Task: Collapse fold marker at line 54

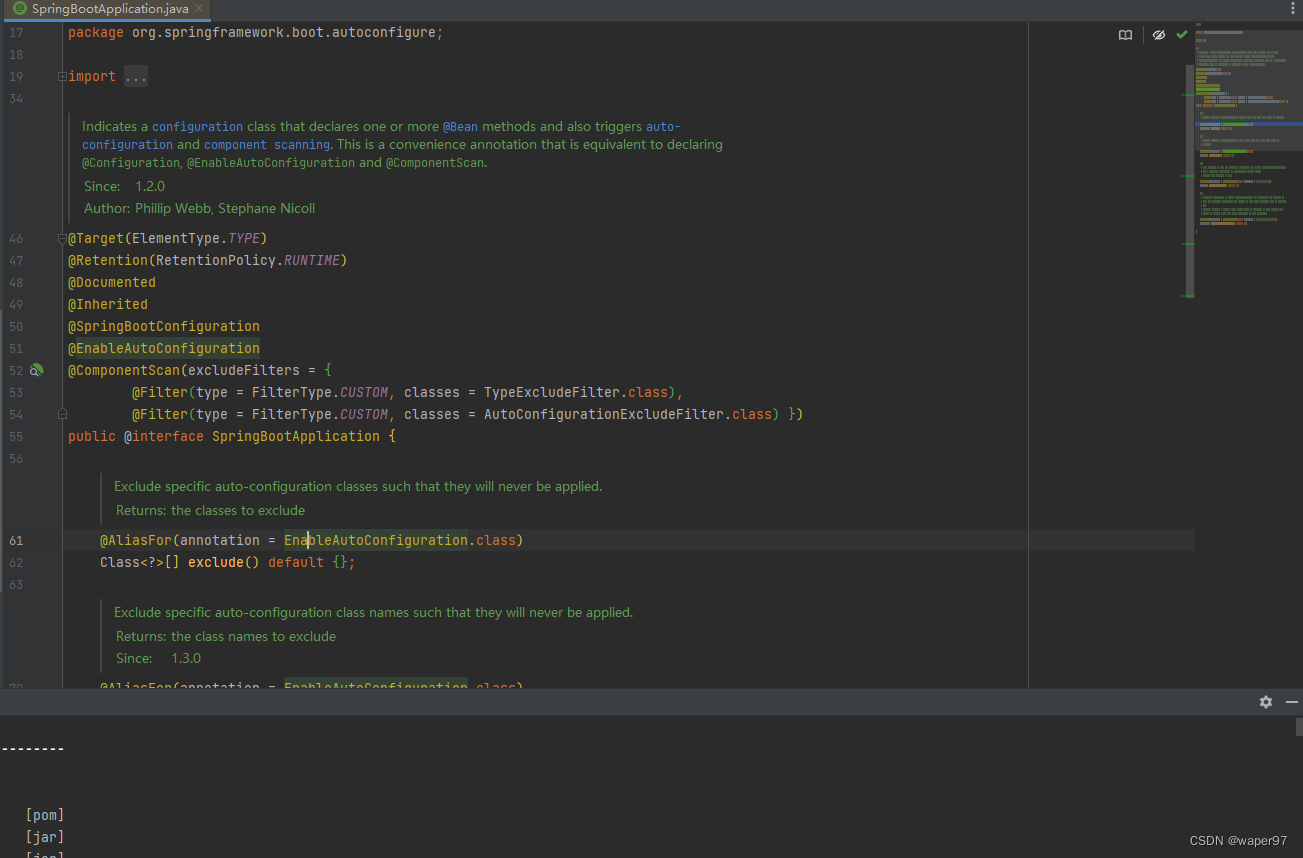Action: coord(62,414)
